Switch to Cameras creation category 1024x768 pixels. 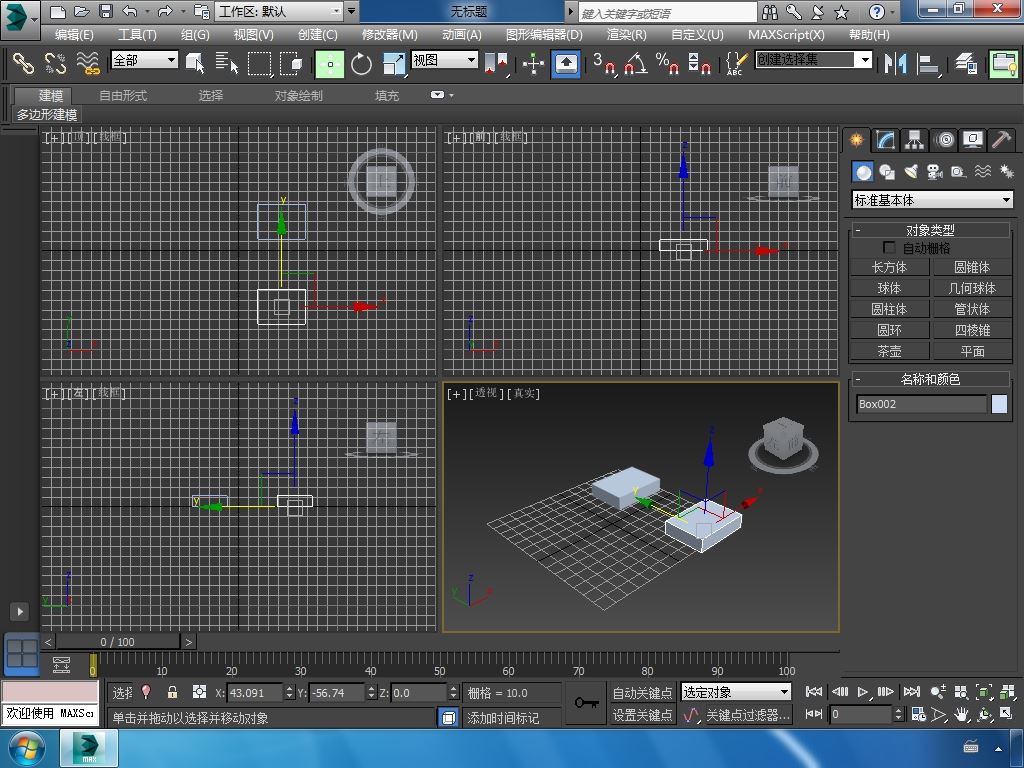(935, 172)
